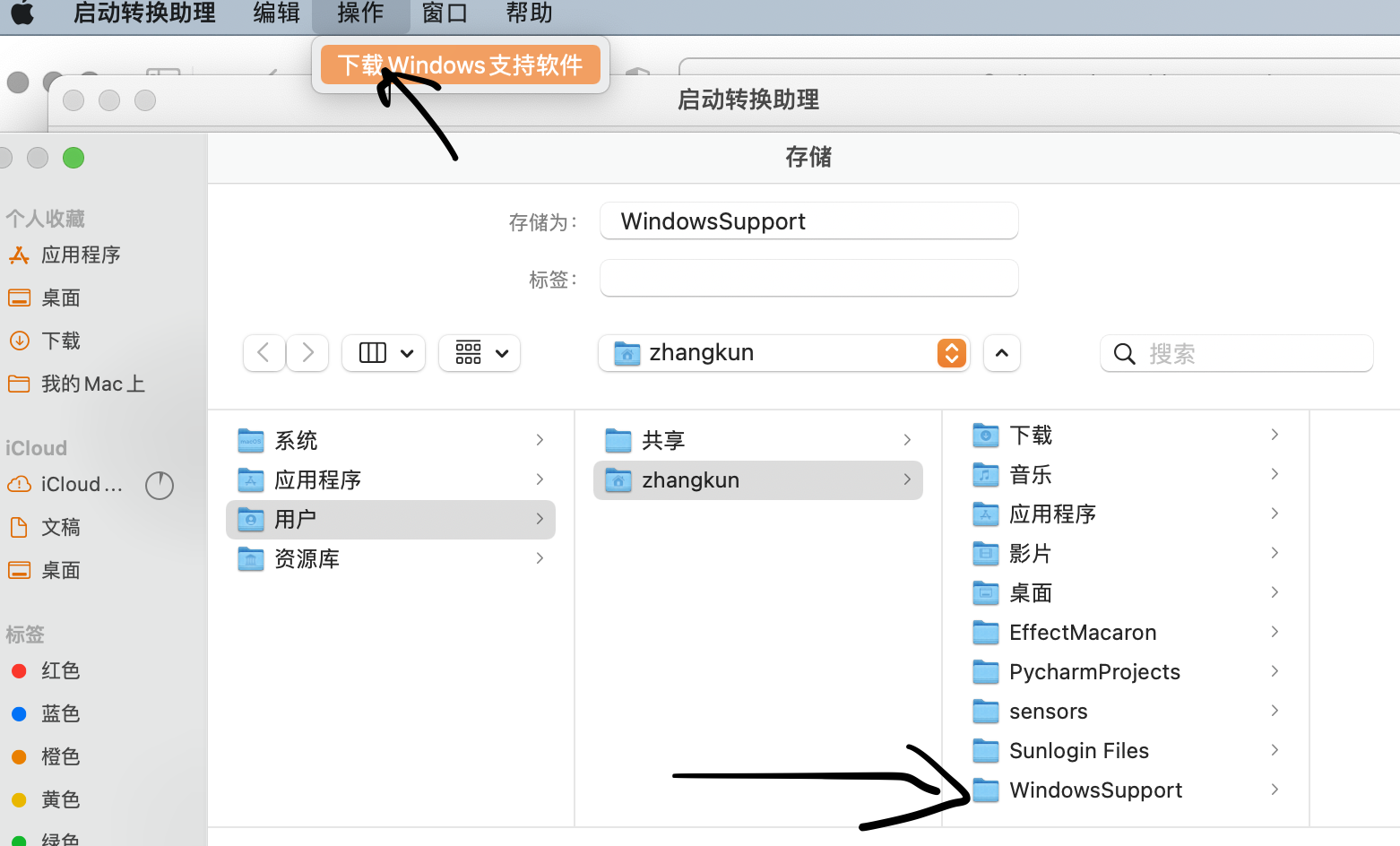Open the 下载 folder in third column
The height and width of the screenshot is (846, 1400).
[x=1126, y=435]
